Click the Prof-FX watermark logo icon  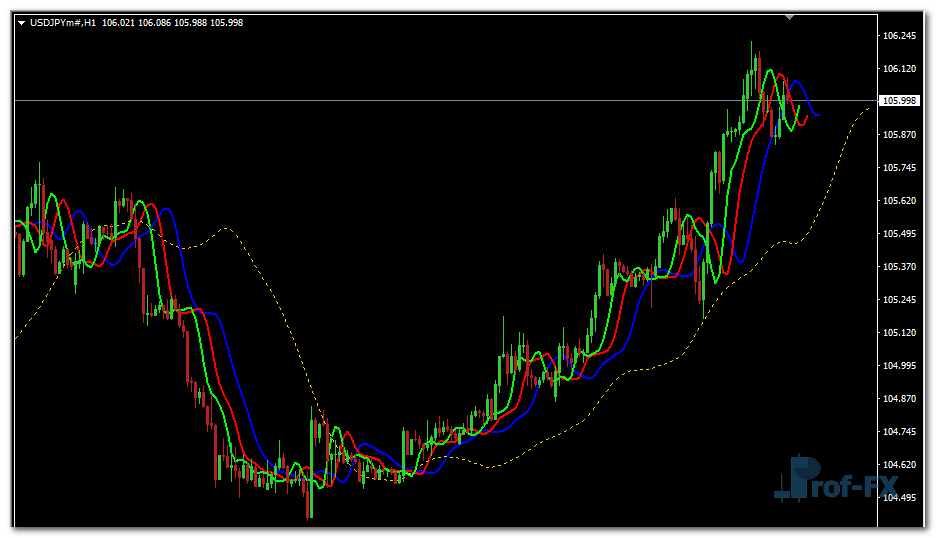coord(796,478)
